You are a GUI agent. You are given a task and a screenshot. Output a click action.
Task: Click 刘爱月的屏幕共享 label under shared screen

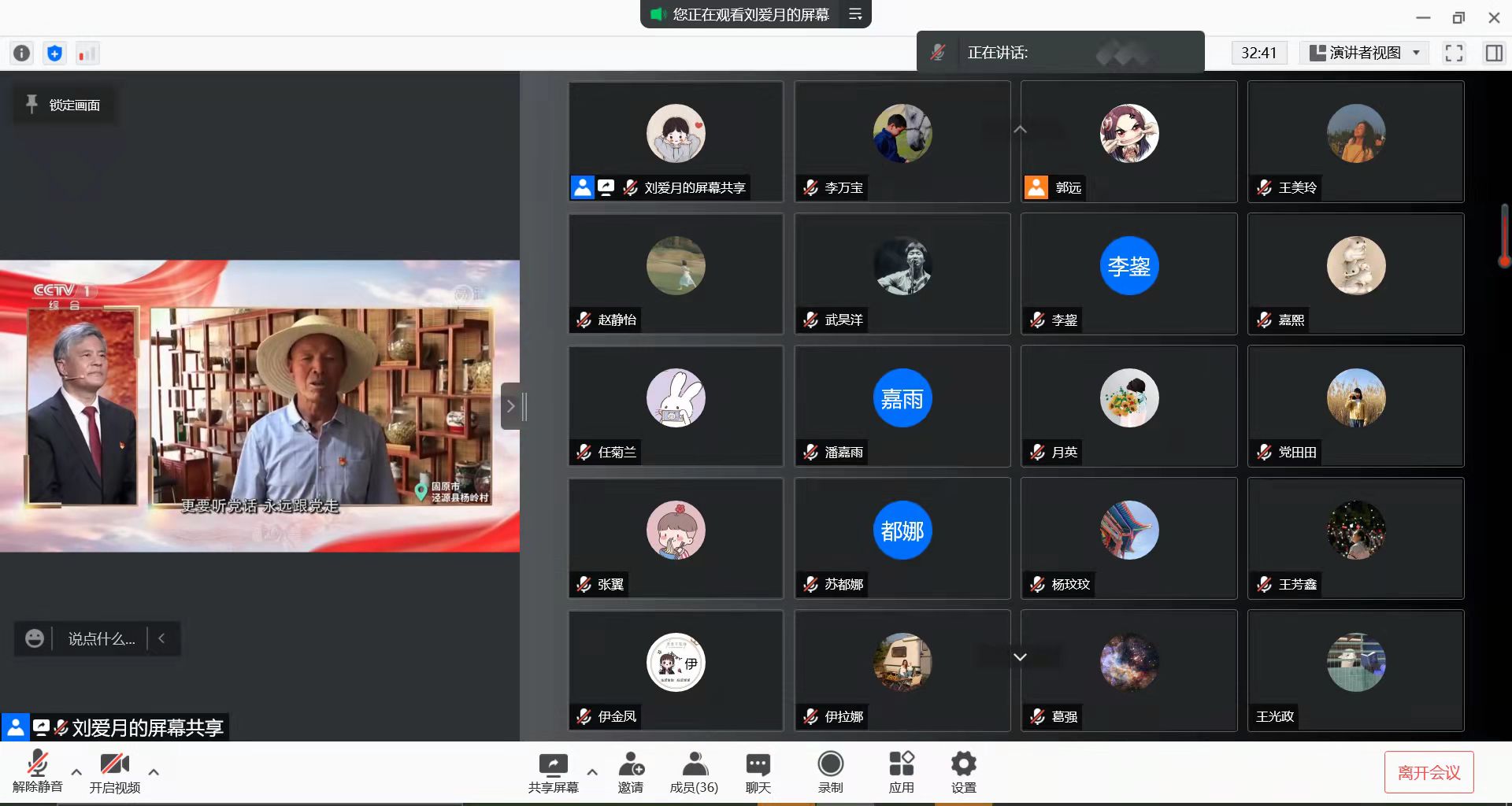pyautogui.click(x=147, y=727)
